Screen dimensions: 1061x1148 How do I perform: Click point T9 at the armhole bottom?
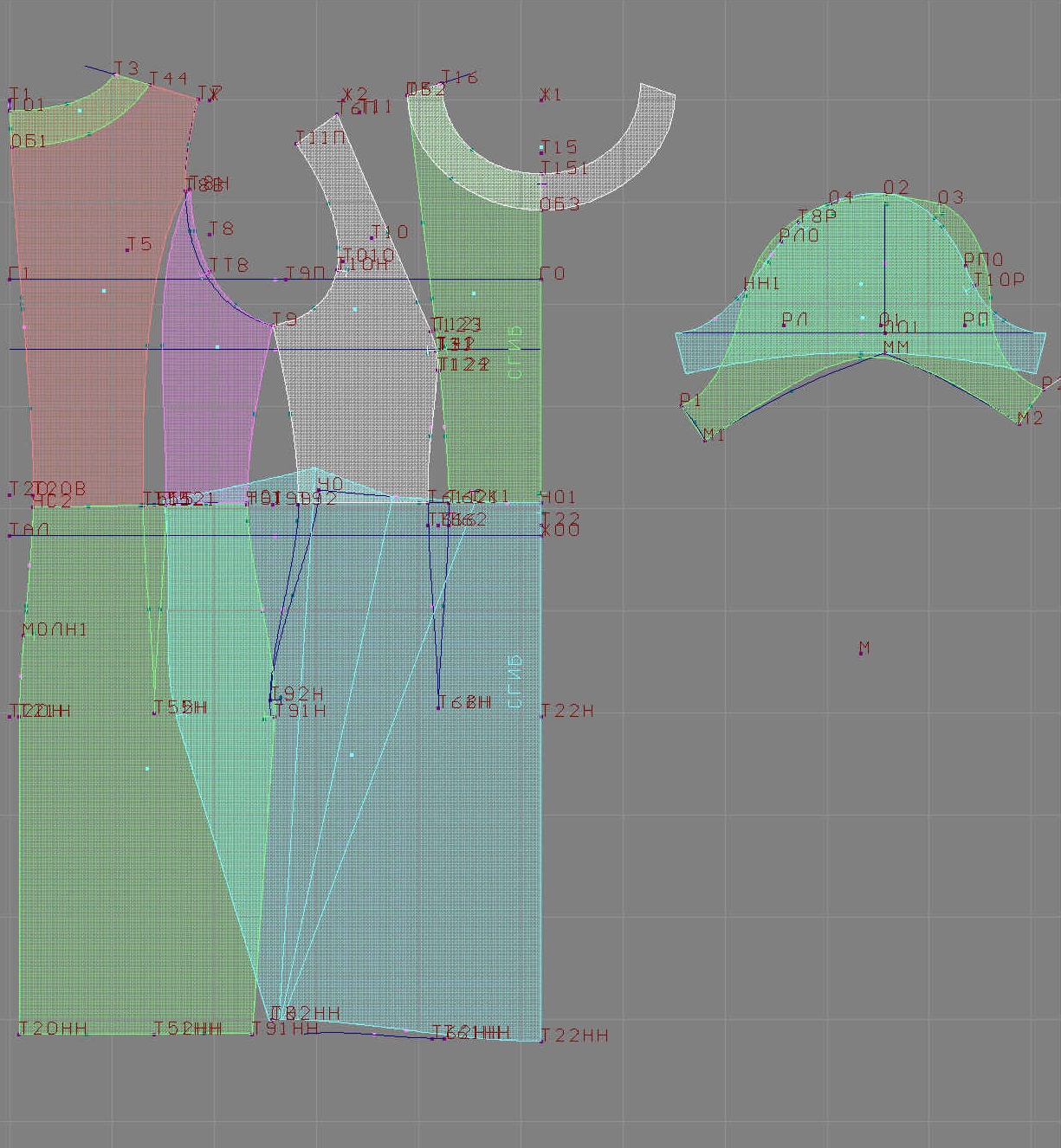(274, 326)
